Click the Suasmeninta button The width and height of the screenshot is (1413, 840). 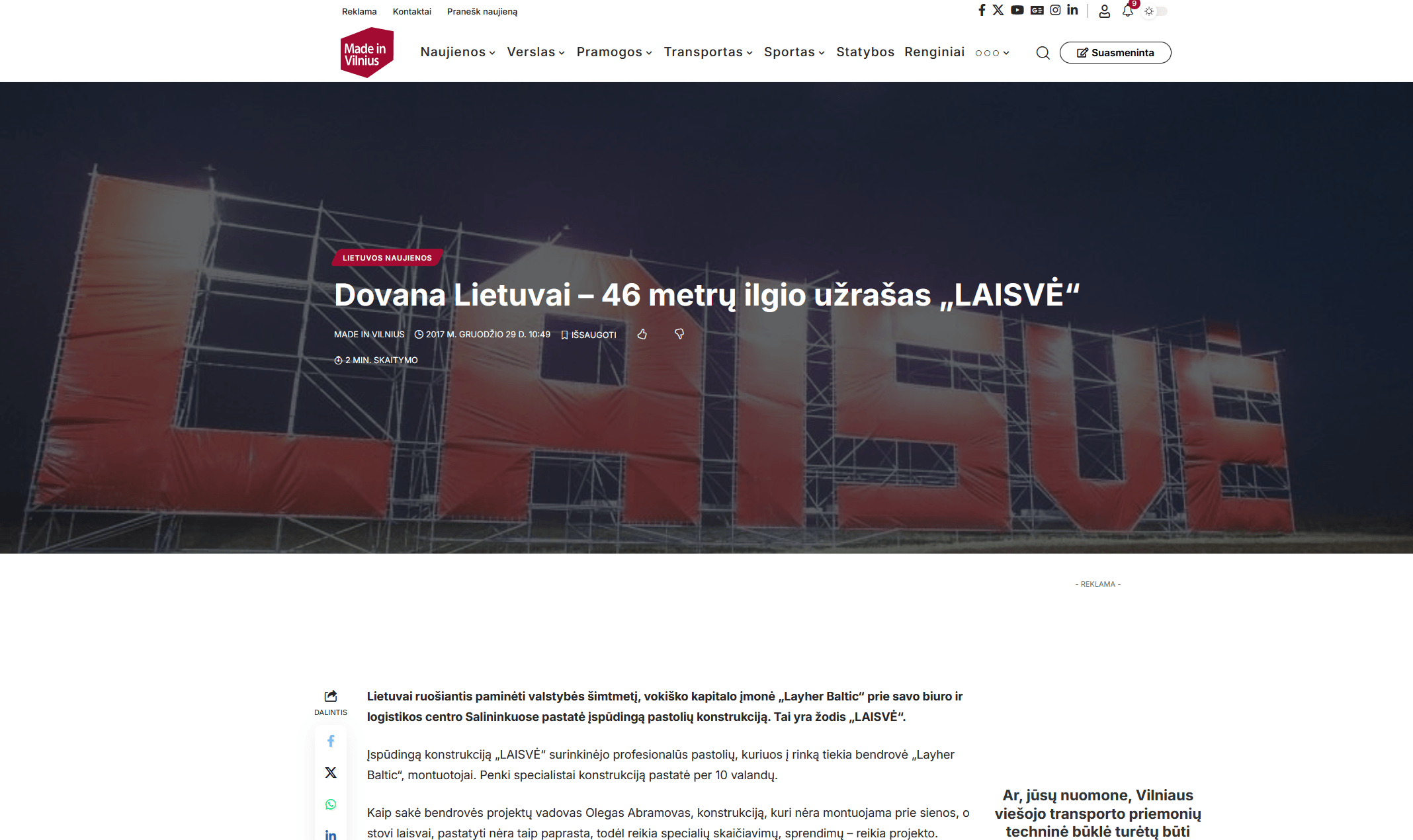[1115, 53]
